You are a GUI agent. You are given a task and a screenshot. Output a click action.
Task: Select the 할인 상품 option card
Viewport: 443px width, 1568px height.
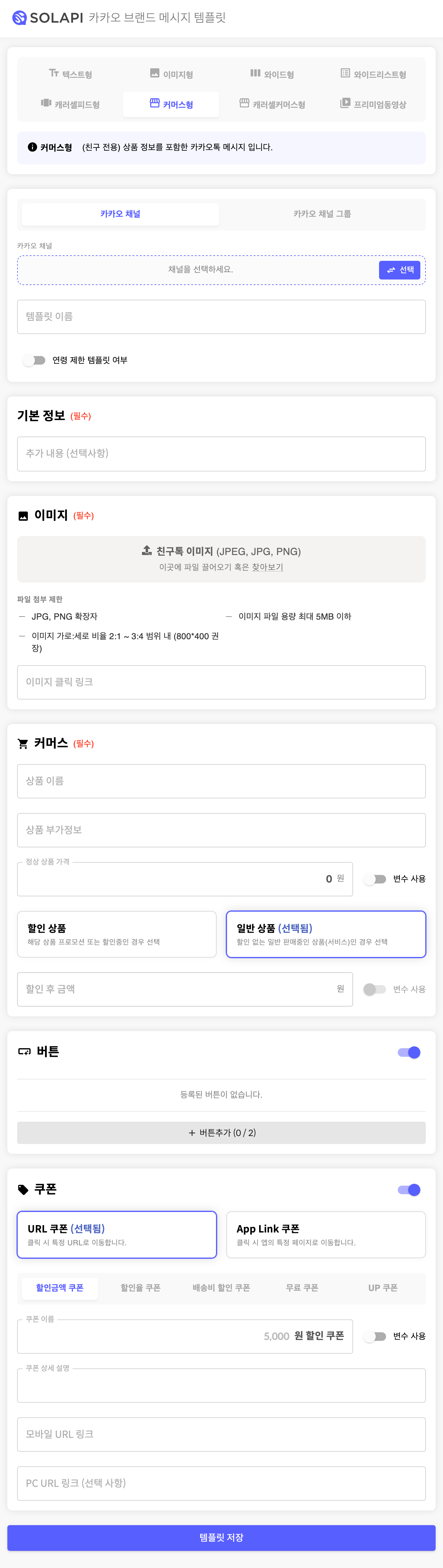pyautogui.click(x=117, y=934)
